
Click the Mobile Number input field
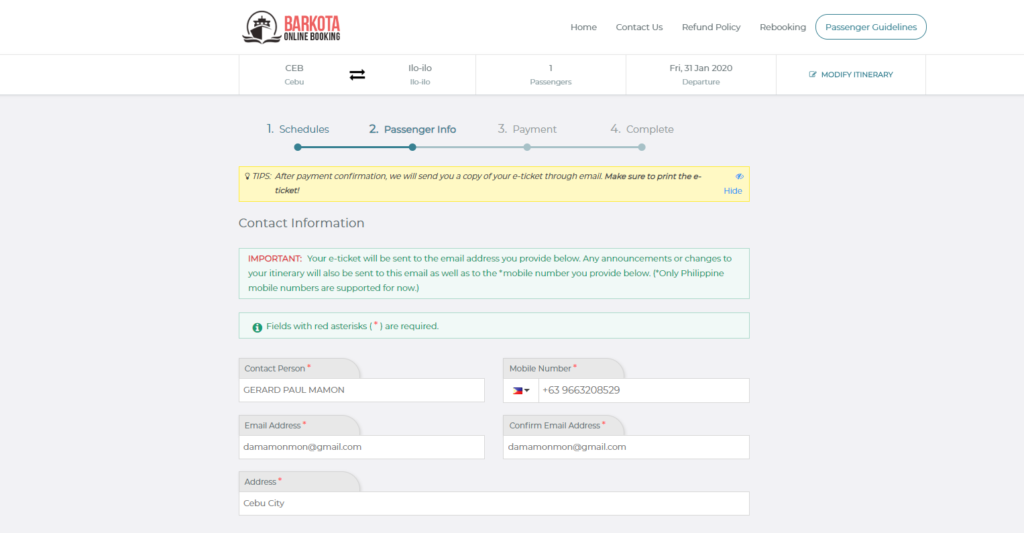point(643,391)
